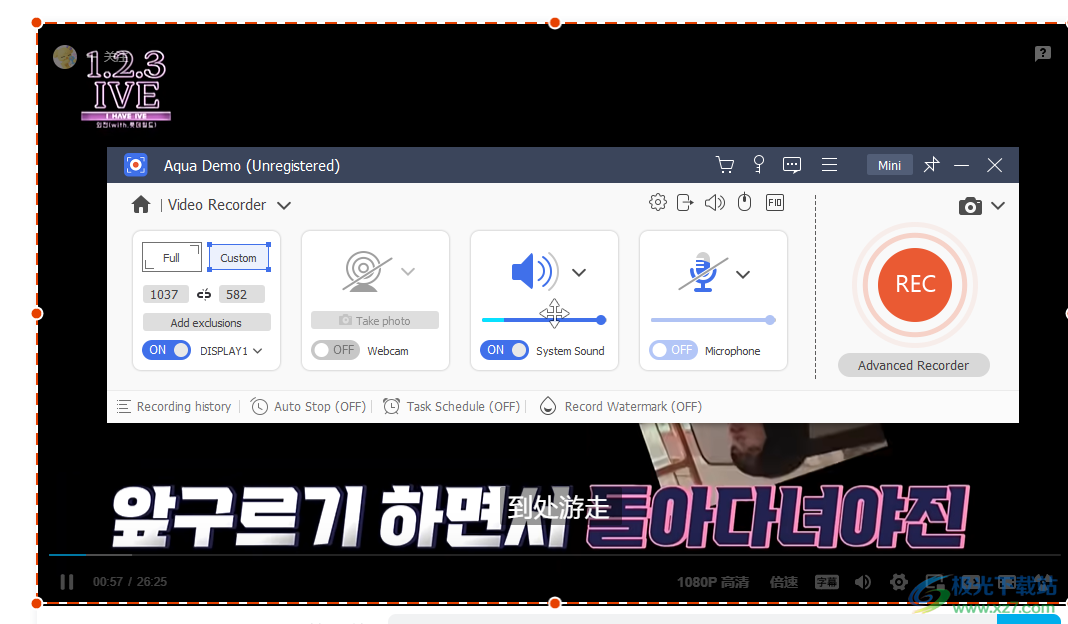Take a snapshot with the camera icon

pyautogui.click(x=970, y=206)
